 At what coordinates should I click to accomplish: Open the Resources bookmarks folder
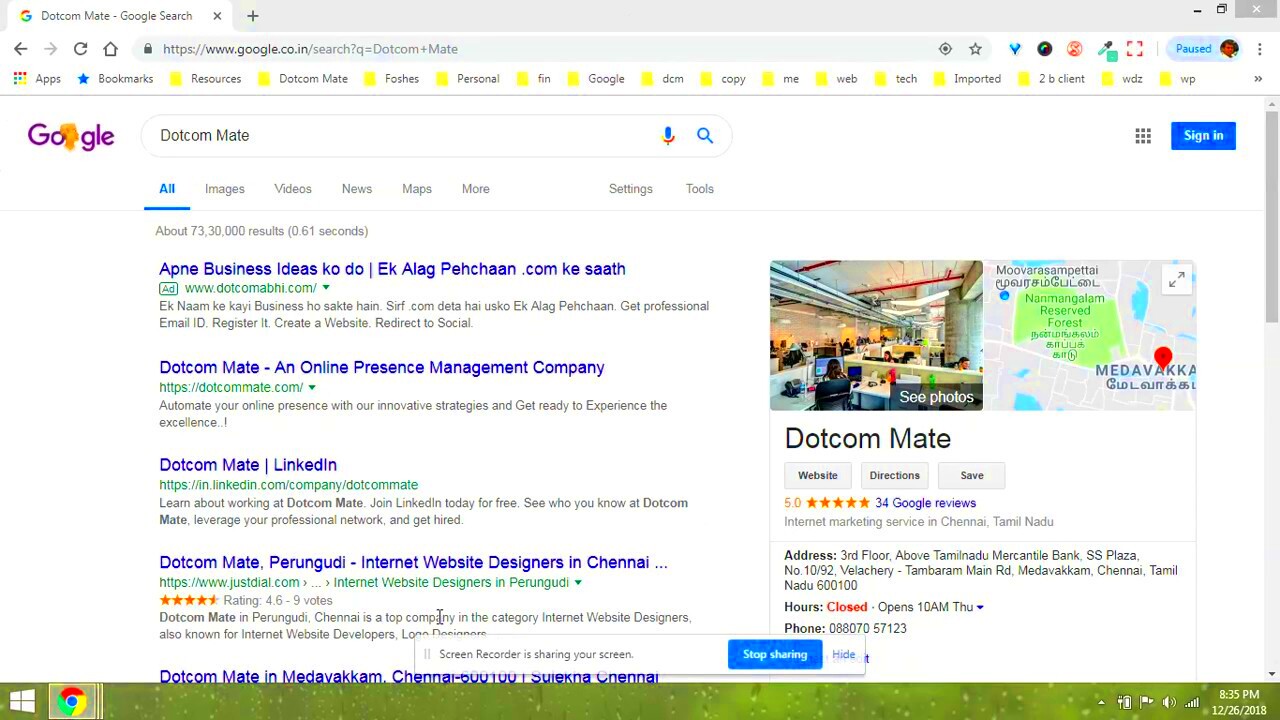point(205,78)
